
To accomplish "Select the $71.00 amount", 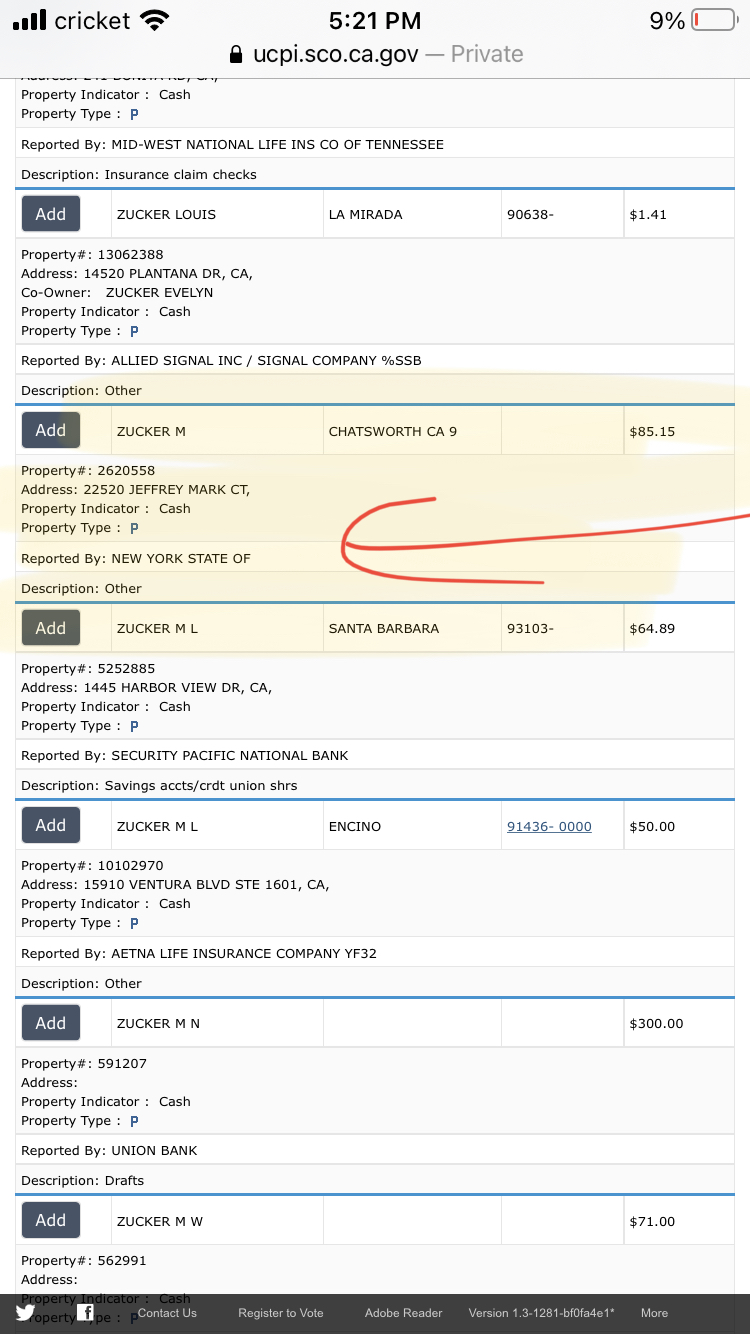I will tap(652, 1222).
